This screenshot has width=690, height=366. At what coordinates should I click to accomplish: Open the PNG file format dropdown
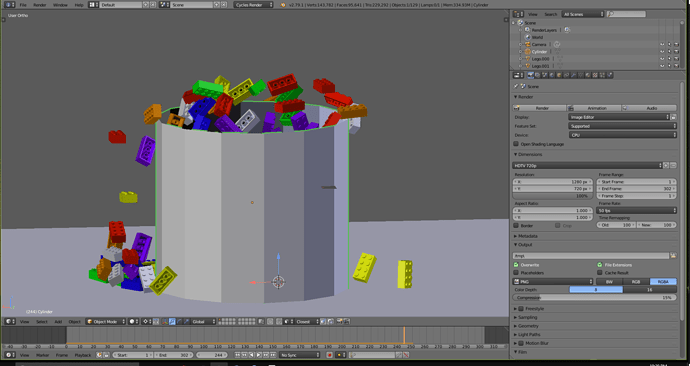coord(553,282)
